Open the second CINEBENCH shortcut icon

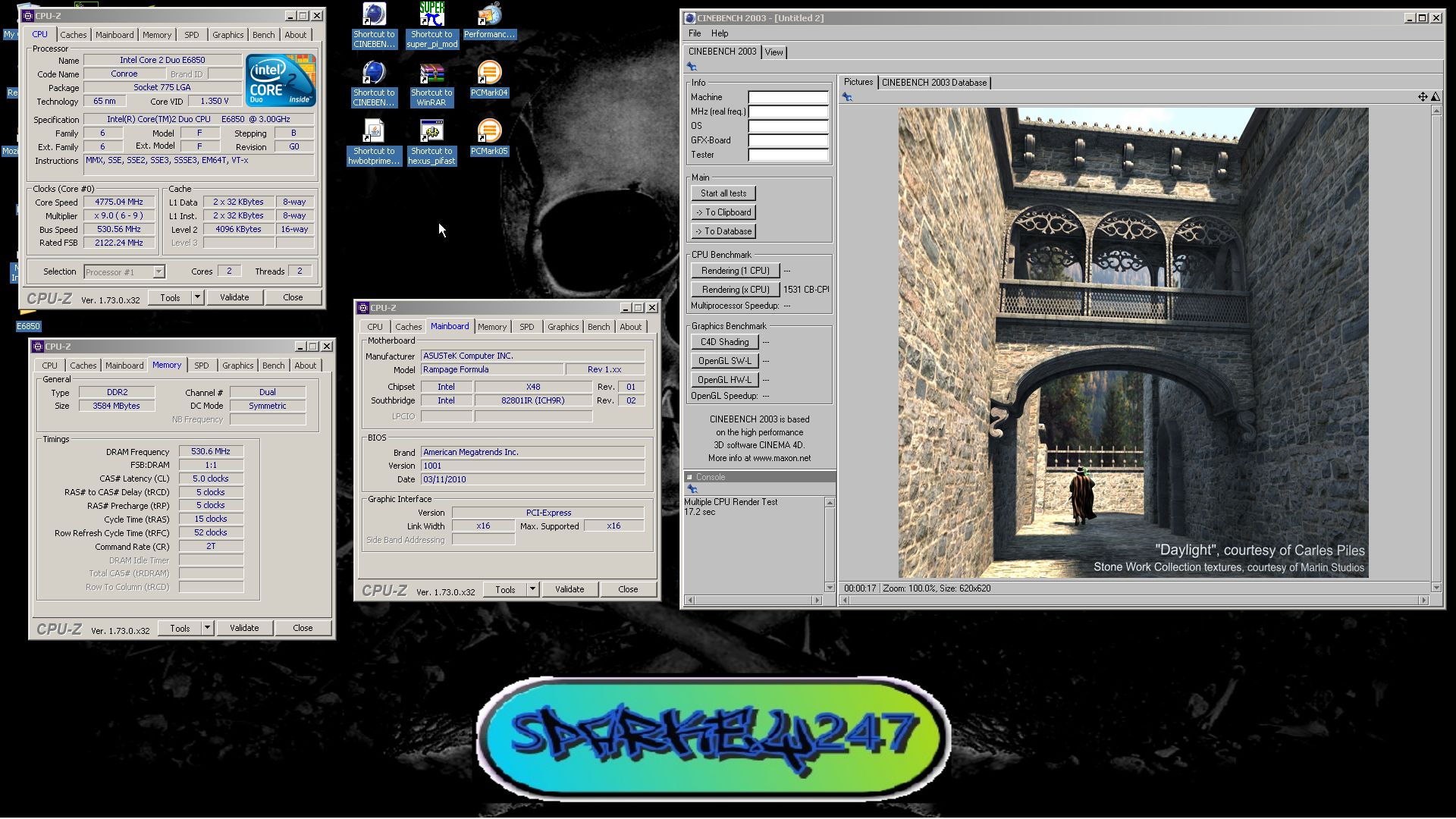pos(374,83)
